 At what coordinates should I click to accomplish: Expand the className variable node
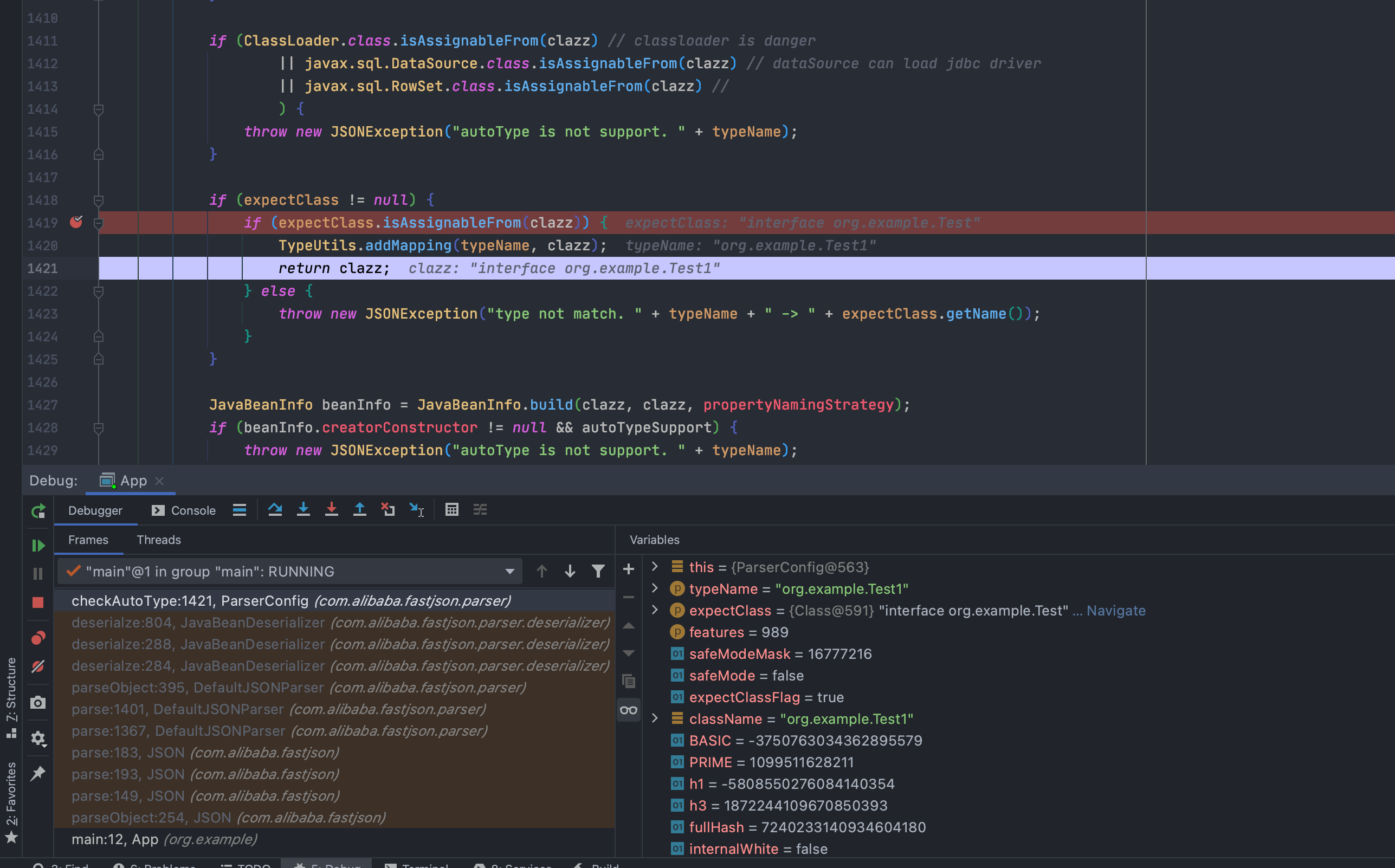click(655, 719)
